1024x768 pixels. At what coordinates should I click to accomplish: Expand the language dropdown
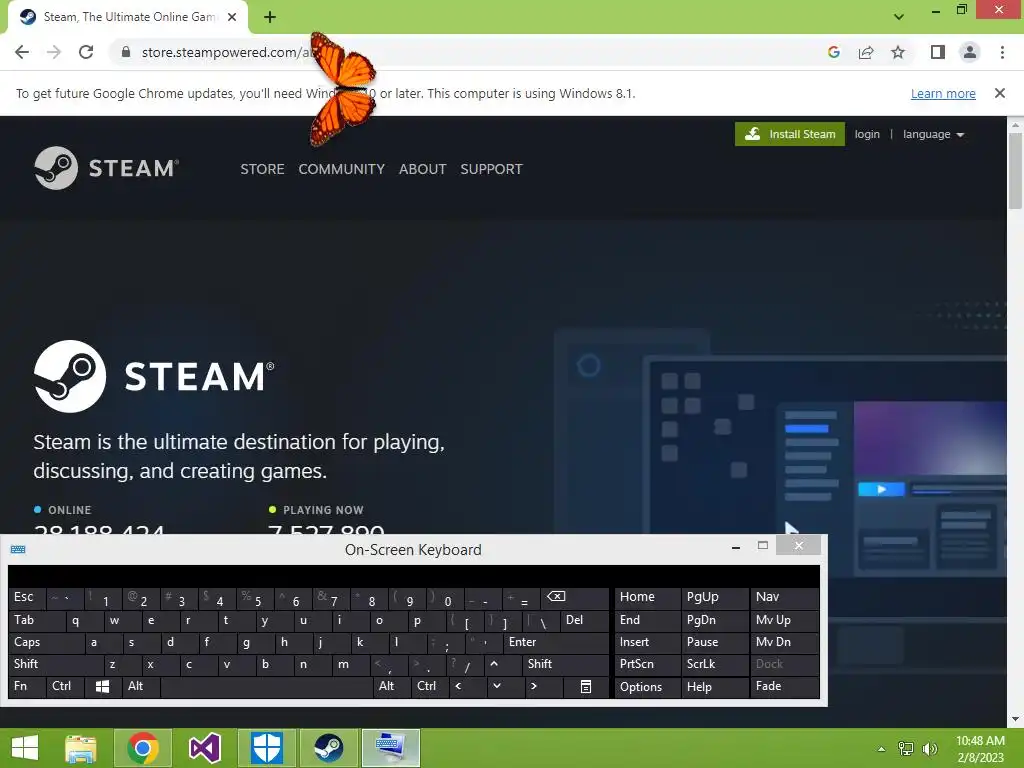tap(933, 134)
